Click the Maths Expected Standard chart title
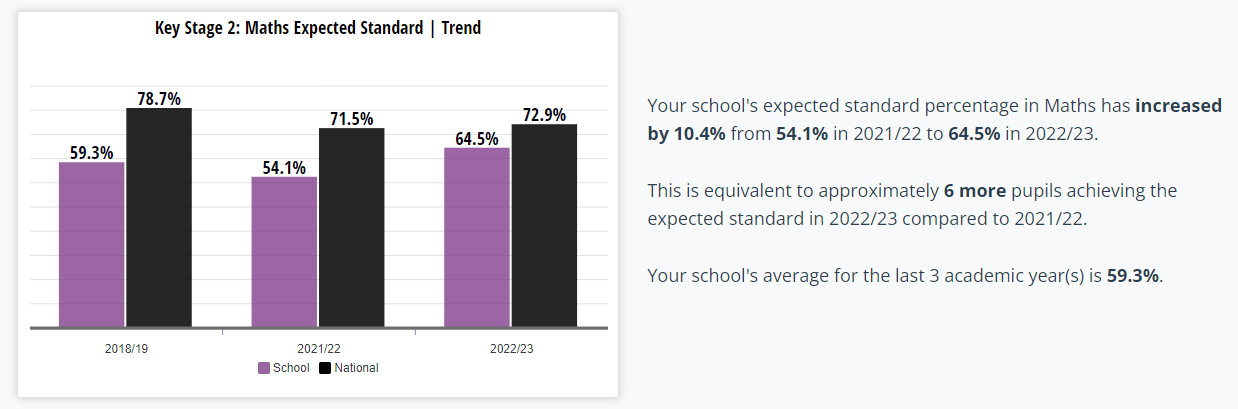This screenshot has height=409, width=1238. [x=318, y=28]
